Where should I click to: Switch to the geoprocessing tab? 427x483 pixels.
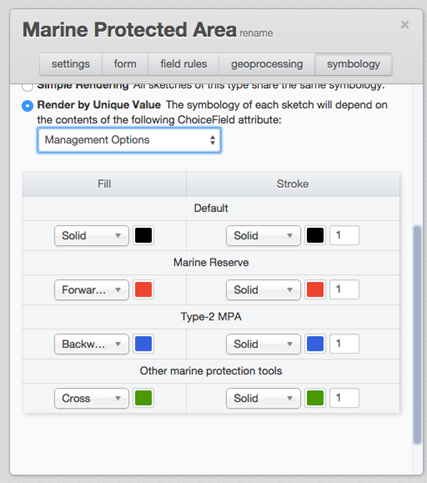point(267,64)
